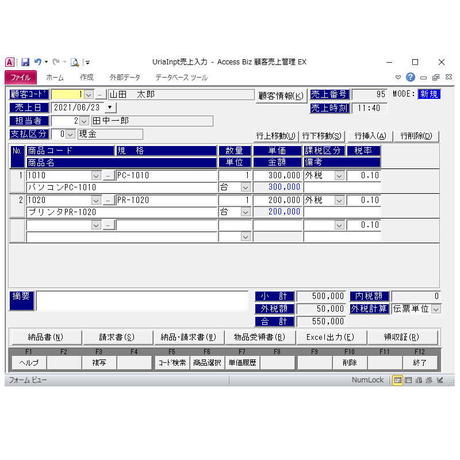Click the row selector for row No. 1
The image size is (460, 460).
[18, 182]
